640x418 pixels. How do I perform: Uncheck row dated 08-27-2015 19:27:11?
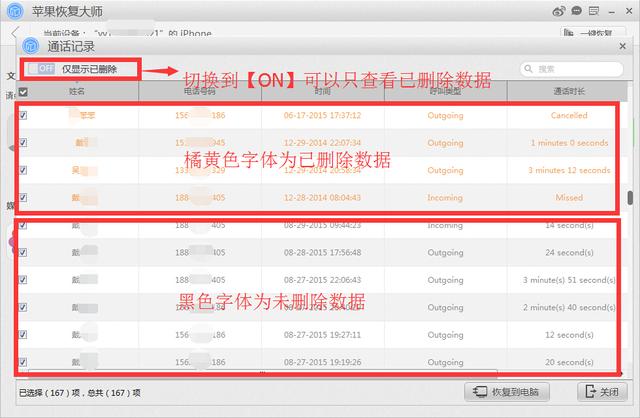[x=23, y=334]
